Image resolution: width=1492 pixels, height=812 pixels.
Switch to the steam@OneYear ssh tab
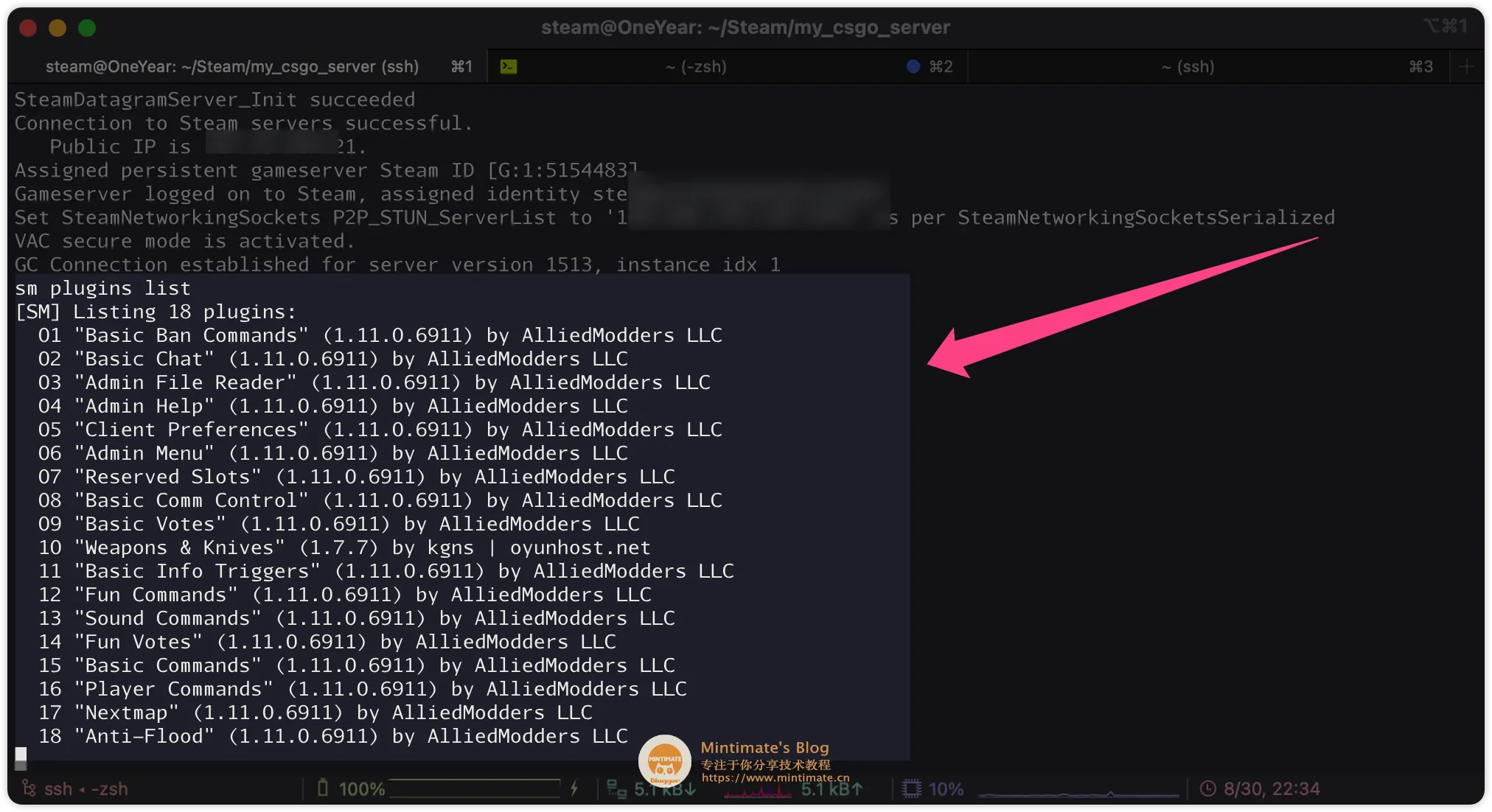point(232,66)
